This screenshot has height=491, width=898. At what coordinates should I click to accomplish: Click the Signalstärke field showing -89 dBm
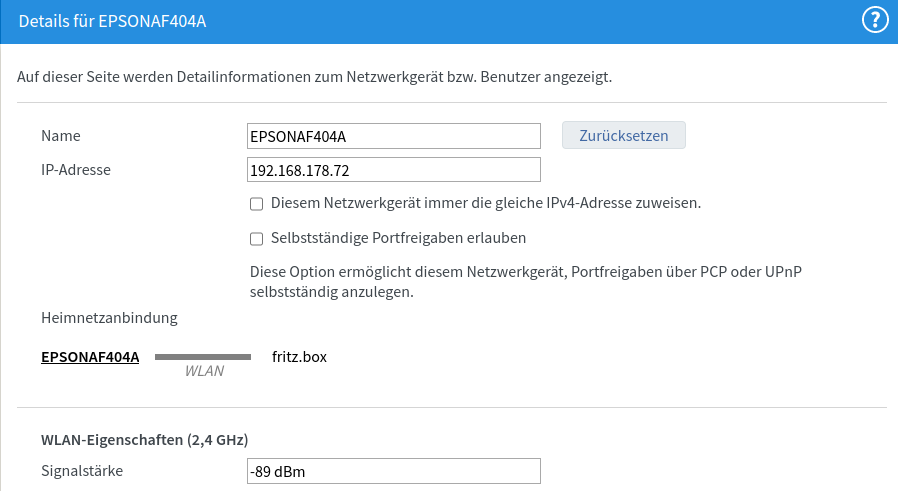(x=393, y=471)
